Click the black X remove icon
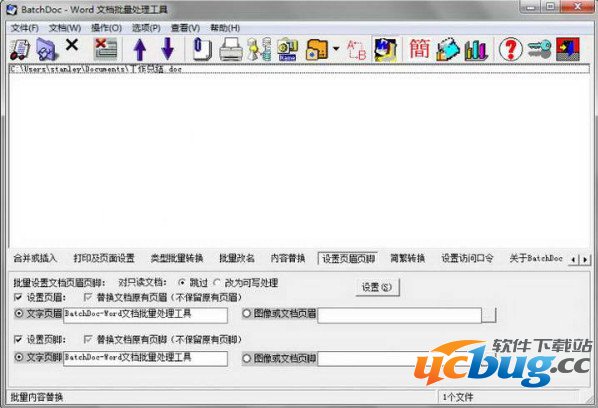 (x=72, y=45)
